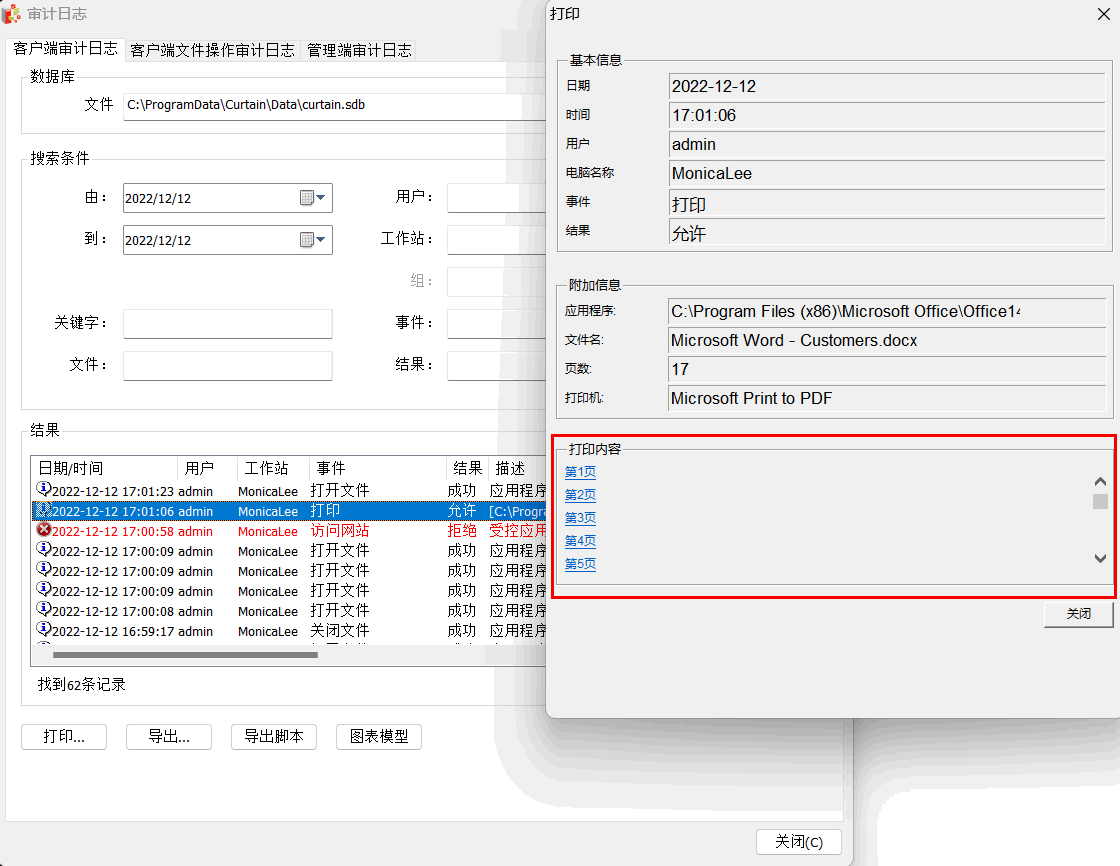Switch to 管理端审计日志 tab
Screen dimensions: 1120x866
coord(359,50)
